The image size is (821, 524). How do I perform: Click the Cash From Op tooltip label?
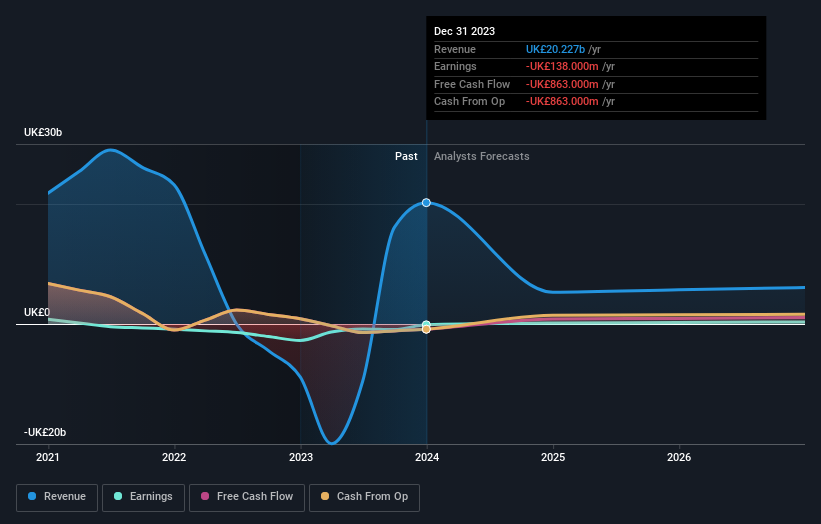pyautogui.click(x=470, y=102)
